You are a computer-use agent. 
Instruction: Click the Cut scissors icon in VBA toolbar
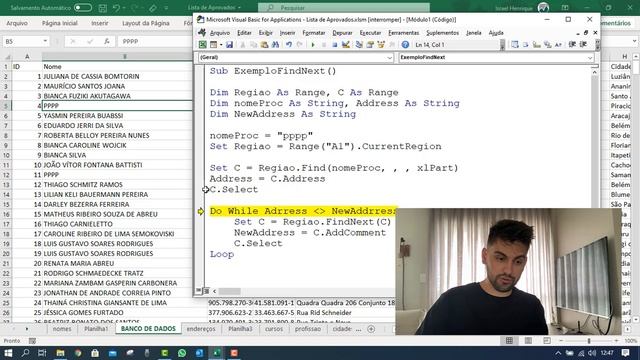point(243,45)
